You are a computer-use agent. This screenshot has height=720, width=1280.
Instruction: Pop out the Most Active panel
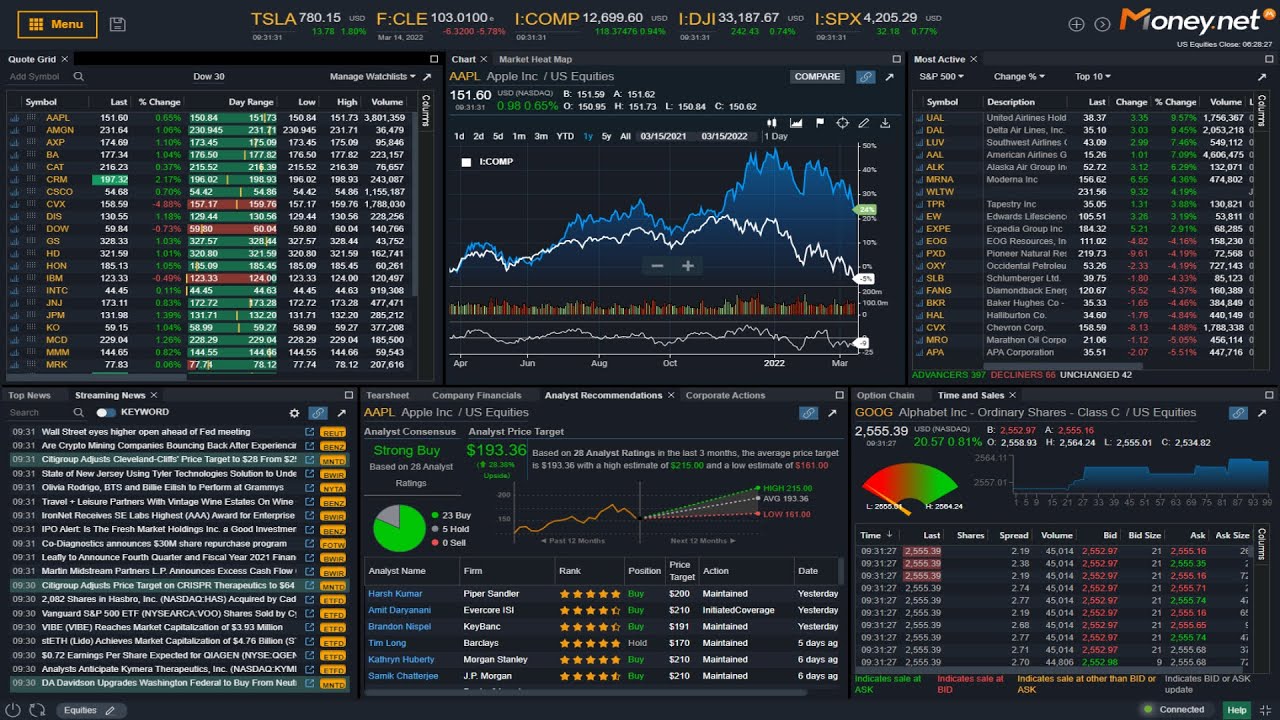pyautogui.click(x=1261, y=77)
